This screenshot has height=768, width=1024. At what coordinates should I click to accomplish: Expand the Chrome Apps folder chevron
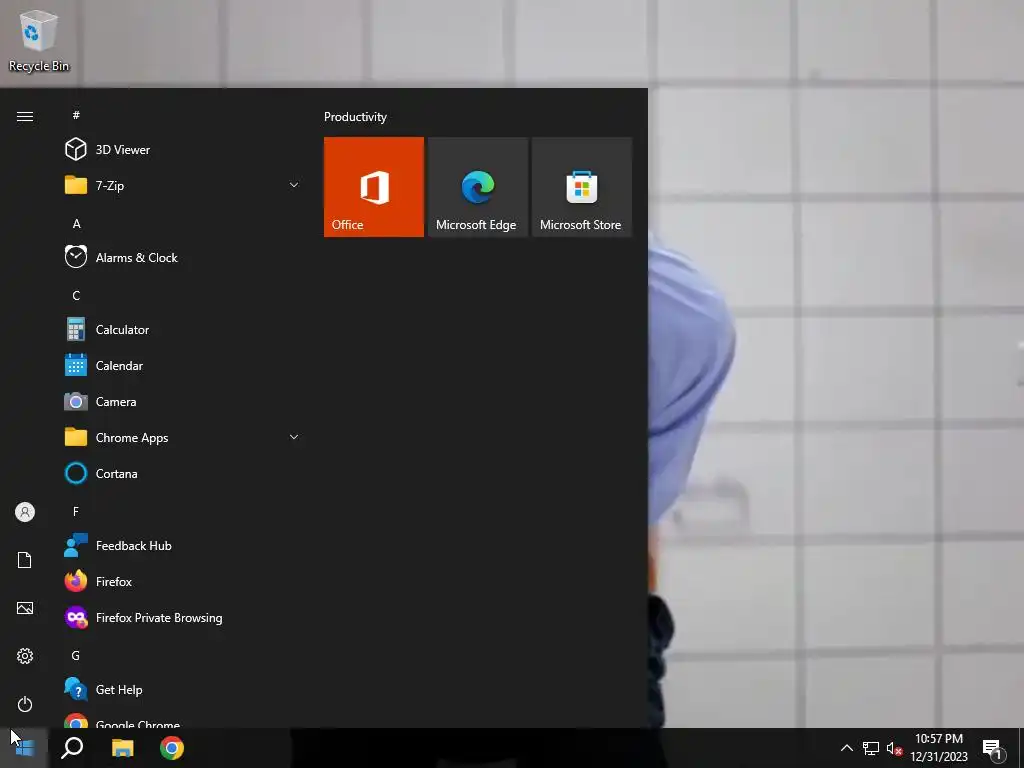(x=294, y=438)
